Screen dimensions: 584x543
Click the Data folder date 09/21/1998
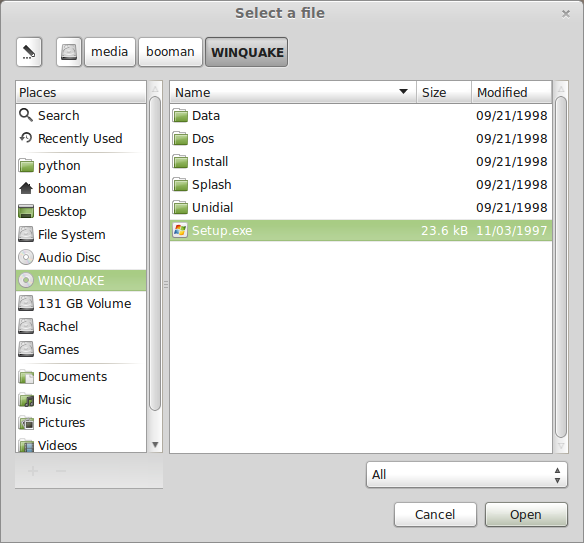click(x=511, y=115)
